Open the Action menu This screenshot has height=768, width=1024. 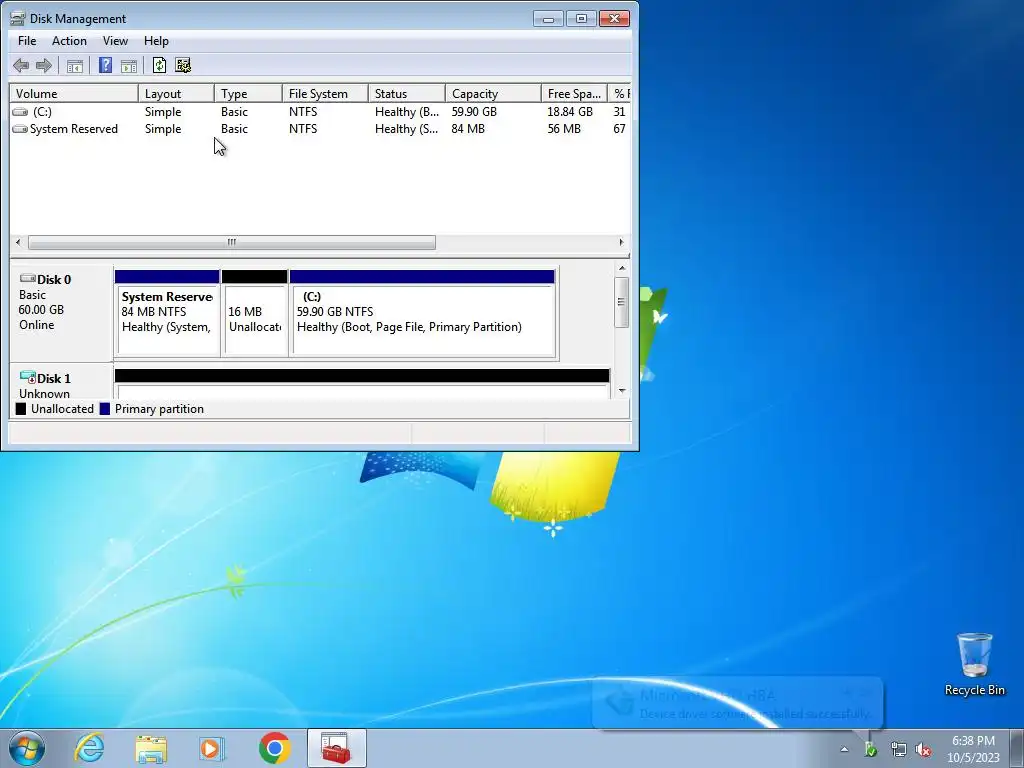tap(69, 40)
